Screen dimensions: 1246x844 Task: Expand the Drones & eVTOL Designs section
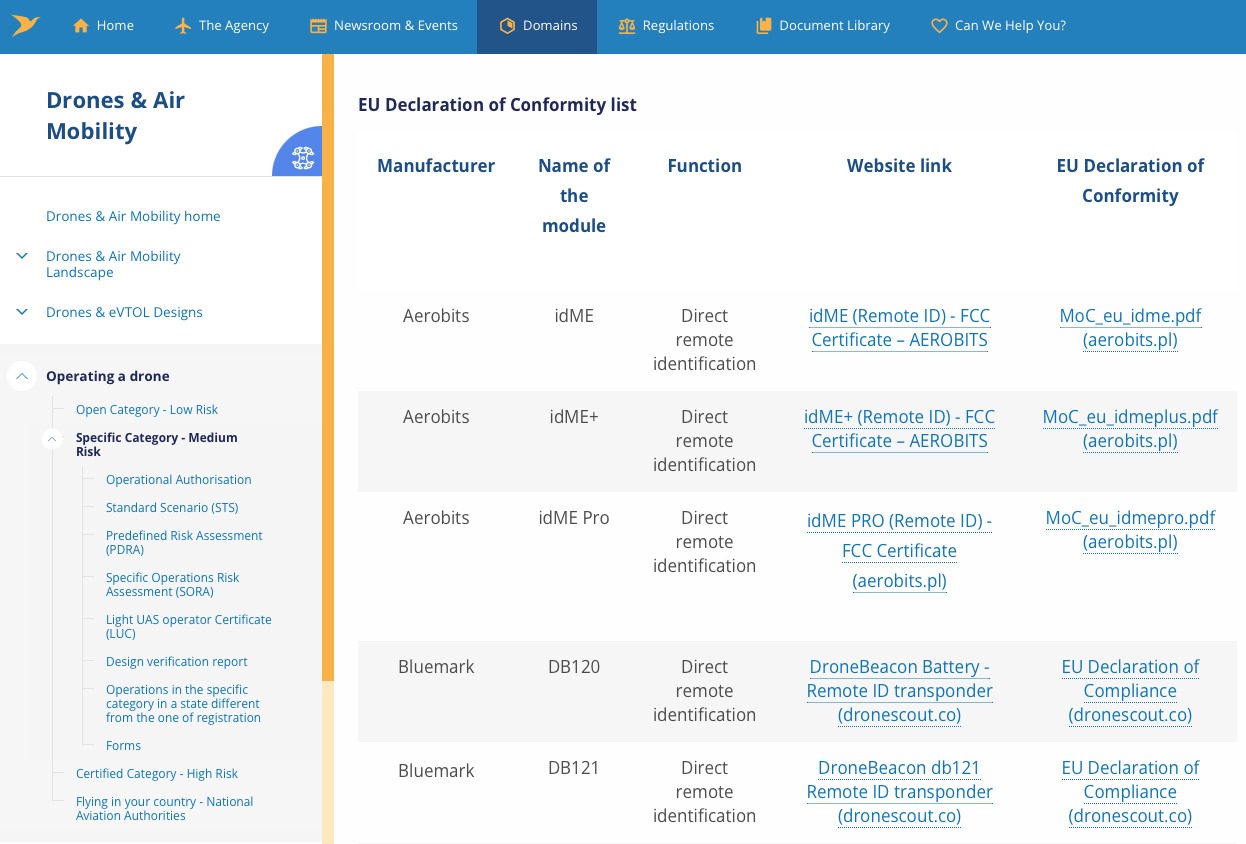(22, 313)
